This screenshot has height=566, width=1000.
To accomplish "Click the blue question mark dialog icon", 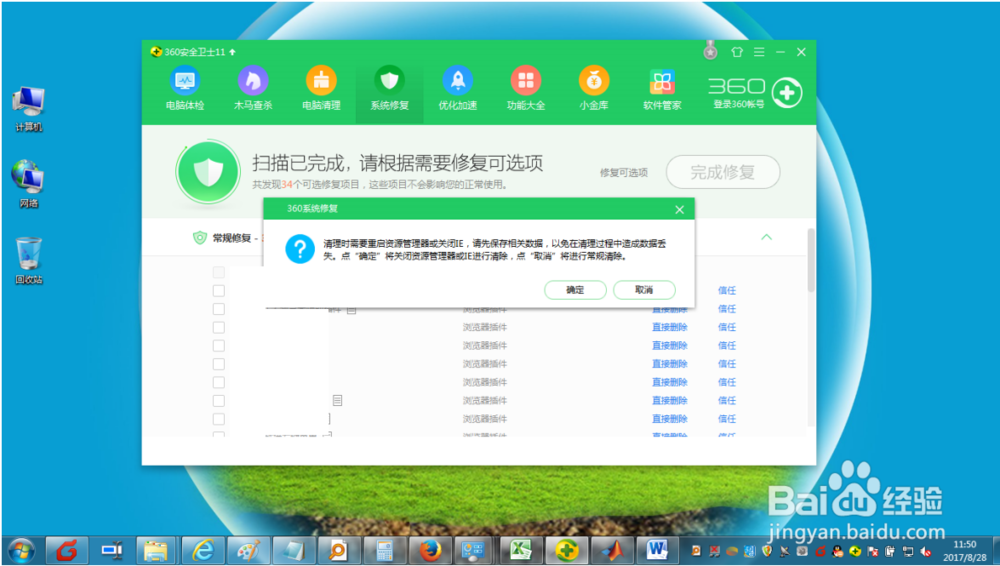I will [x=300, y=249].
